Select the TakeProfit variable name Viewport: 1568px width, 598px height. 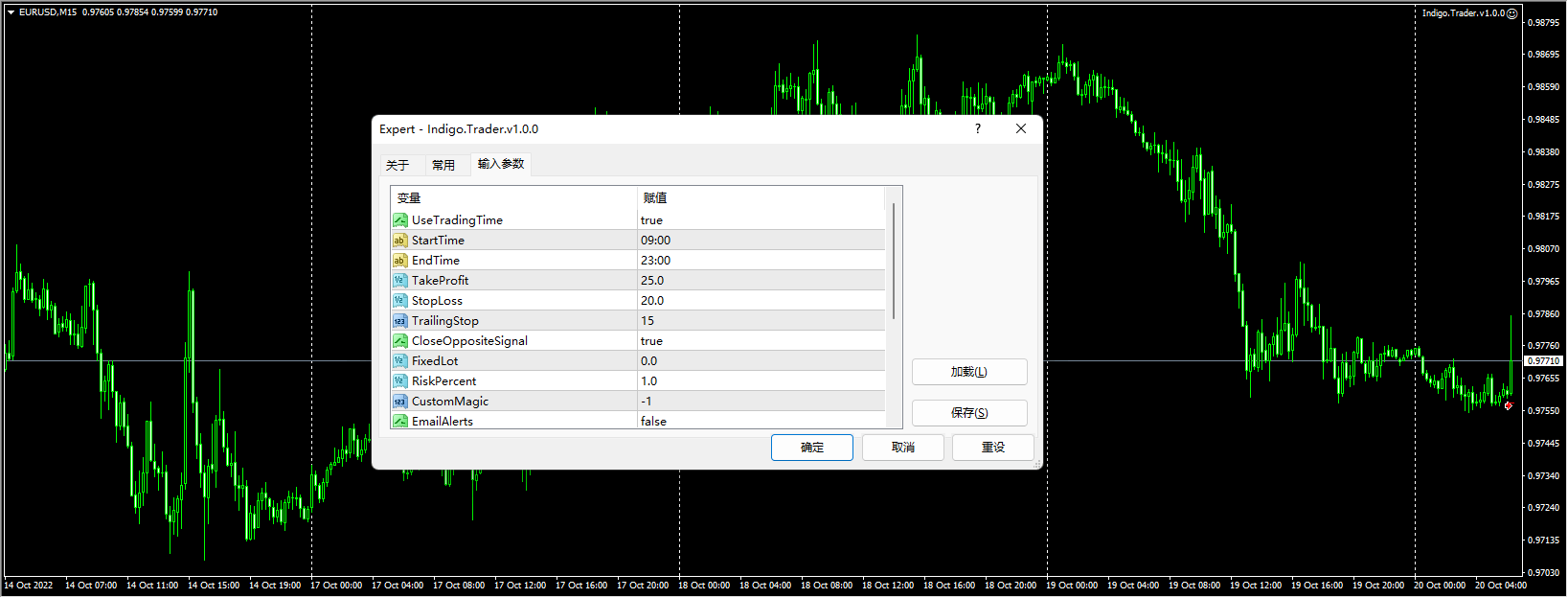tap(441, 281)
